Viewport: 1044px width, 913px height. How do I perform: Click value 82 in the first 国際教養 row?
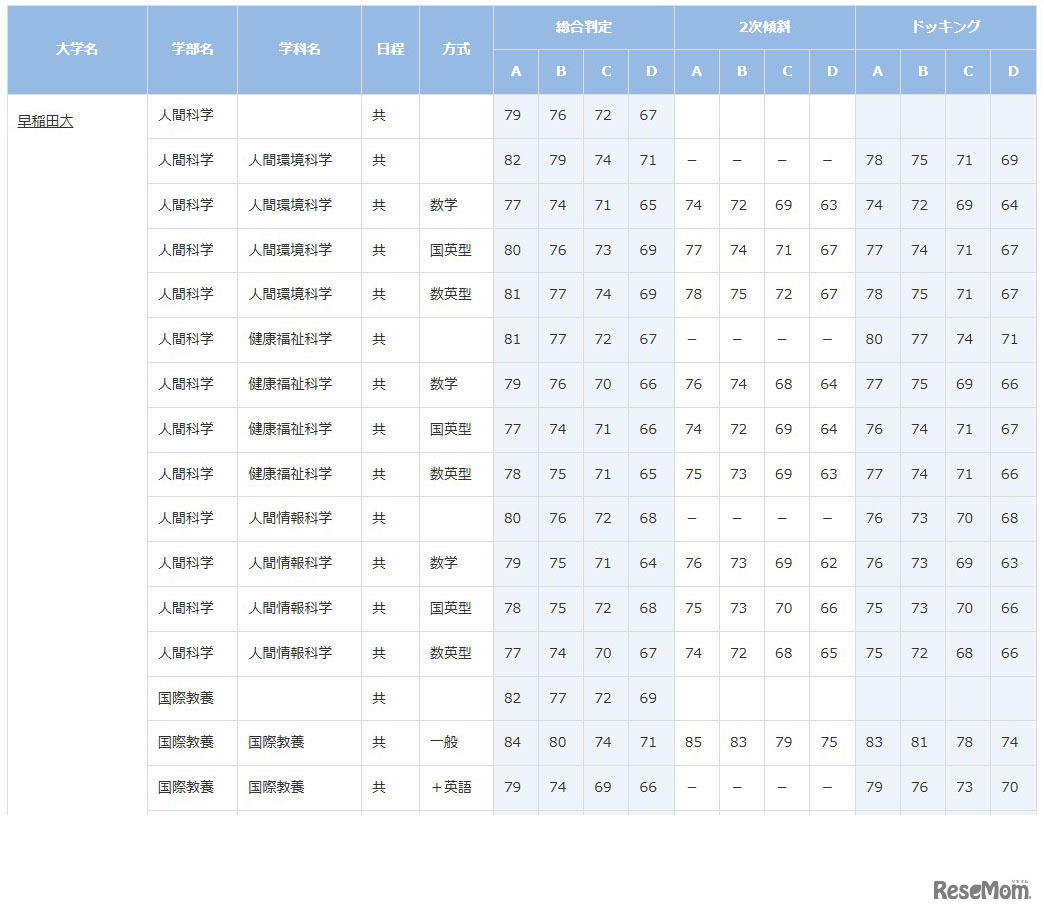(x=513, y=698)
